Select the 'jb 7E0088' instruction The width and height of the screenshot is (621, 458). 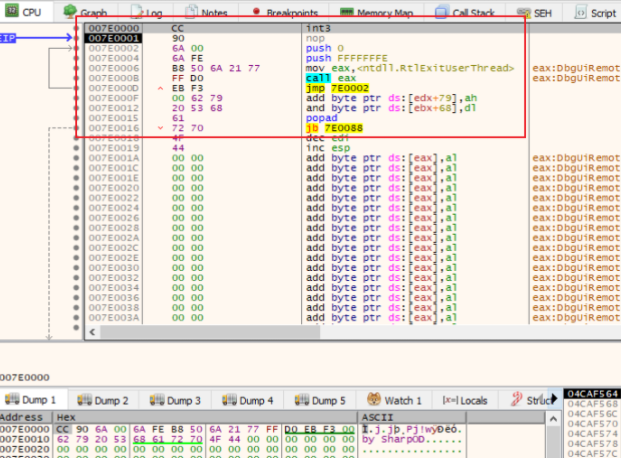[x=334, y=128]
